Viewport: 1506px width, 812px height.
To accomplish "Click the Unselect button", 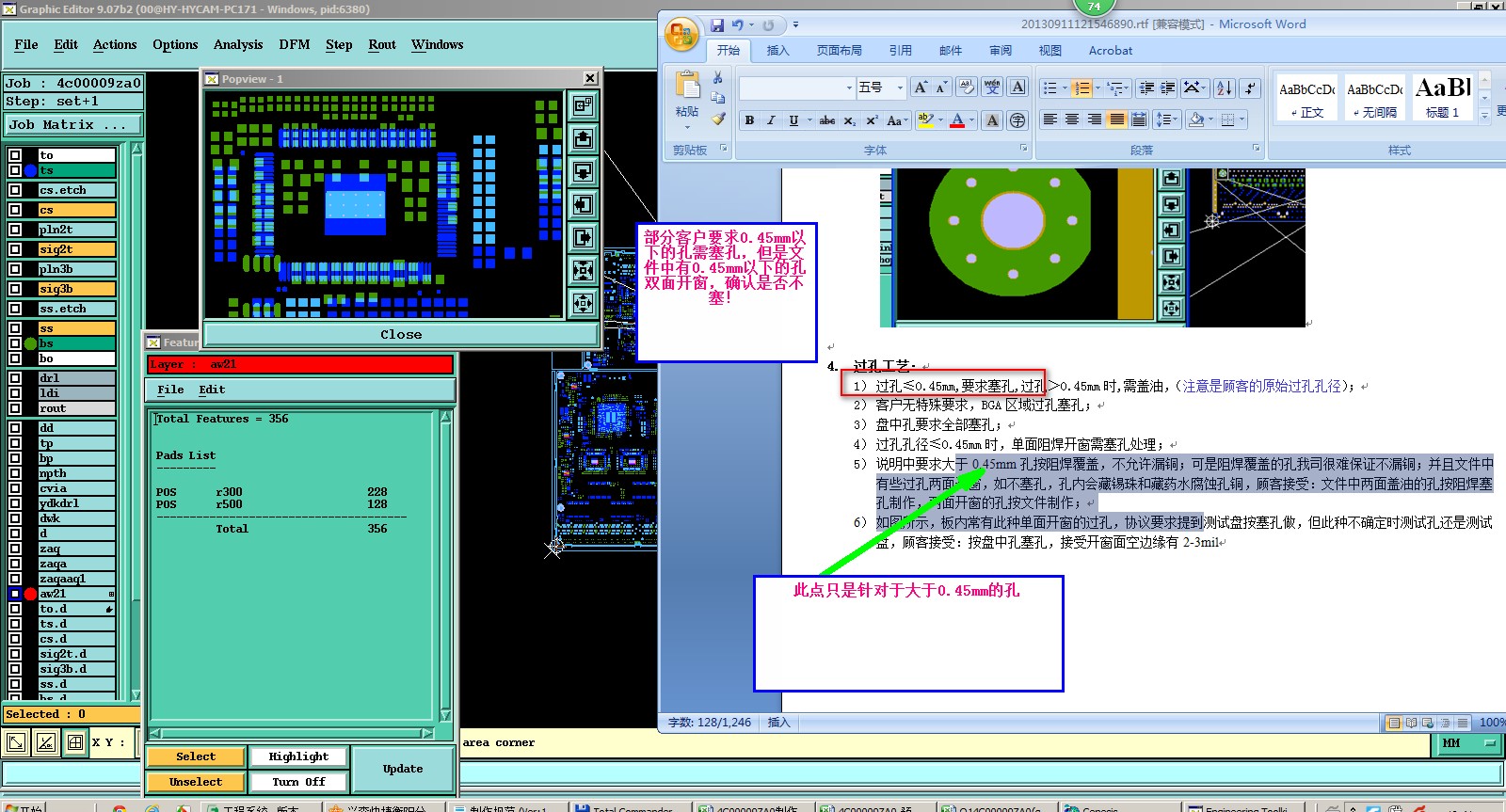I will (x=196, y=782).
